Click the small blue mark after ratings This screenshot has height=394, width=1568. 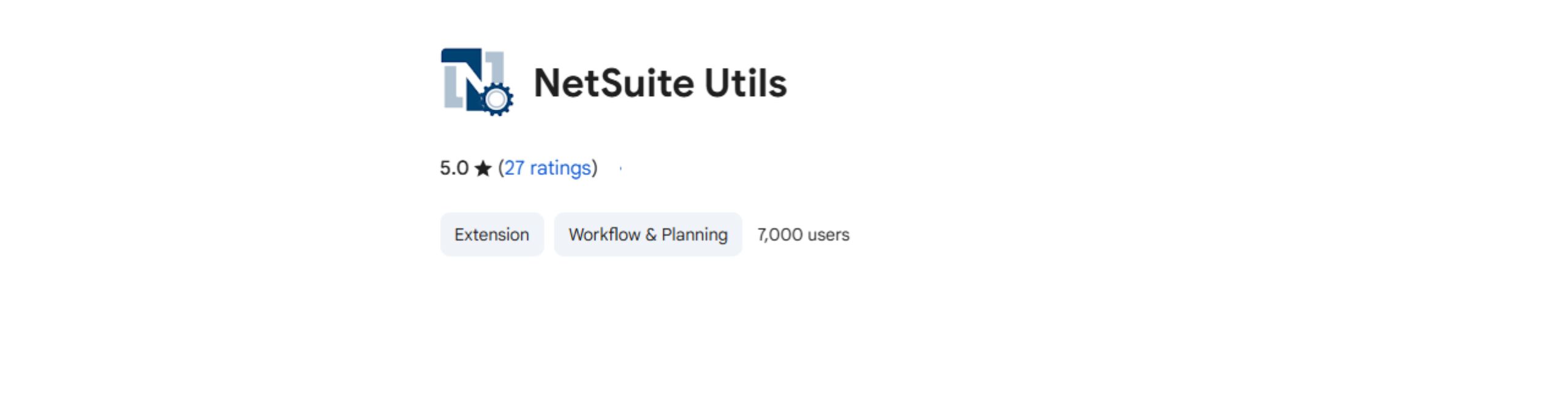(x=620, y=168)
